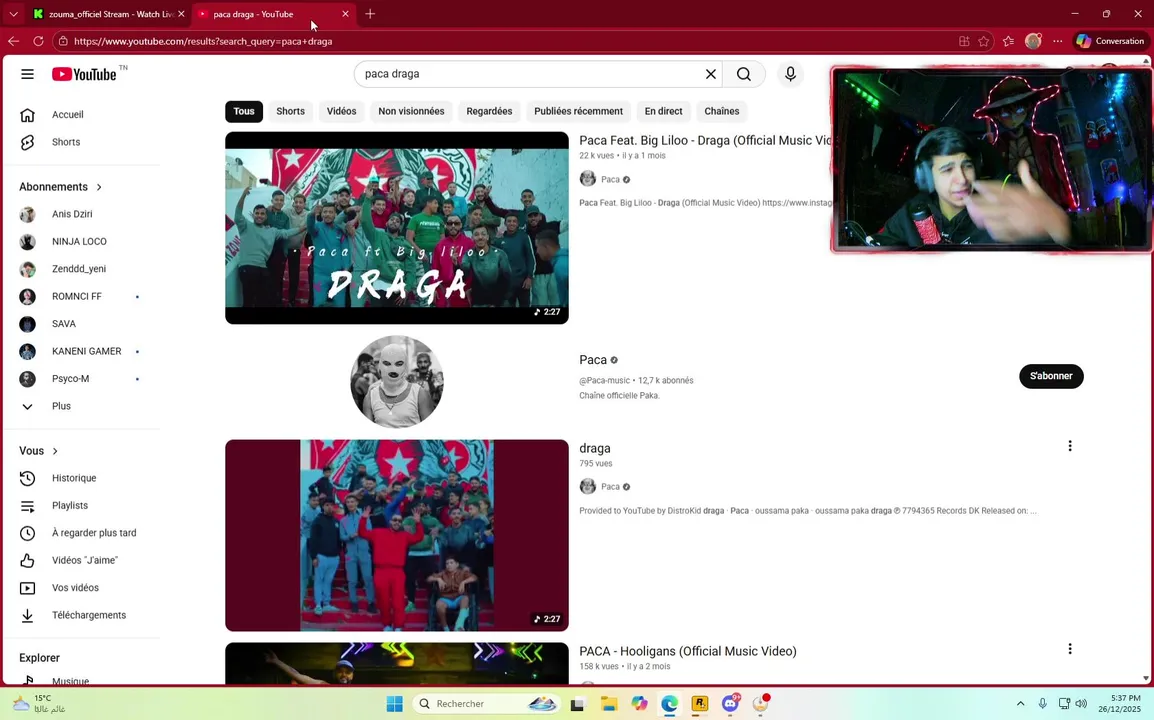This screenshot has width=1154, height=720.
Task: Open File Explorer from the taskbar
Action: (x=609, y=704)
